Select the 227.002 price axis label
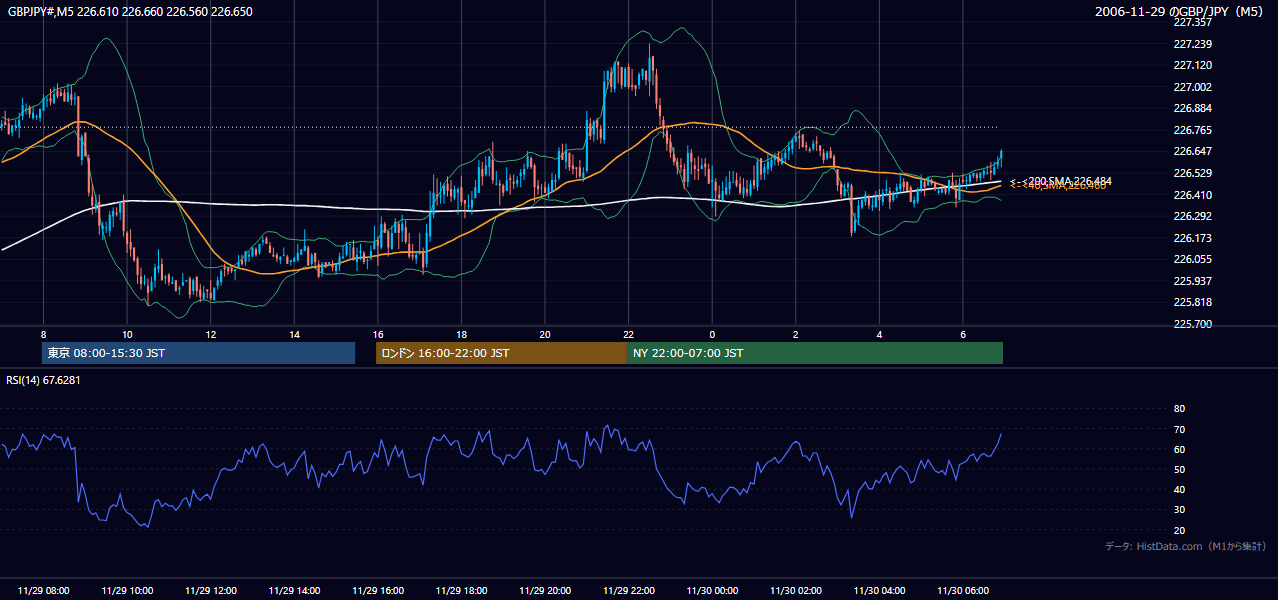The image size is (1278, 600). pos(1191,87)
